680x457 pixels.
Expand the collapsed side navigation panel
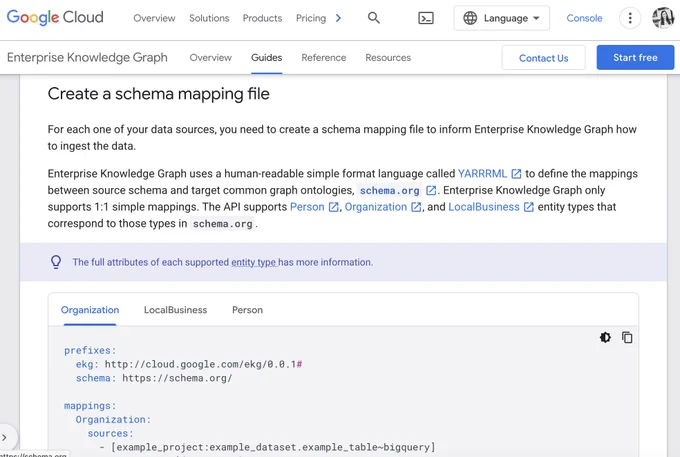pos(5,437)
